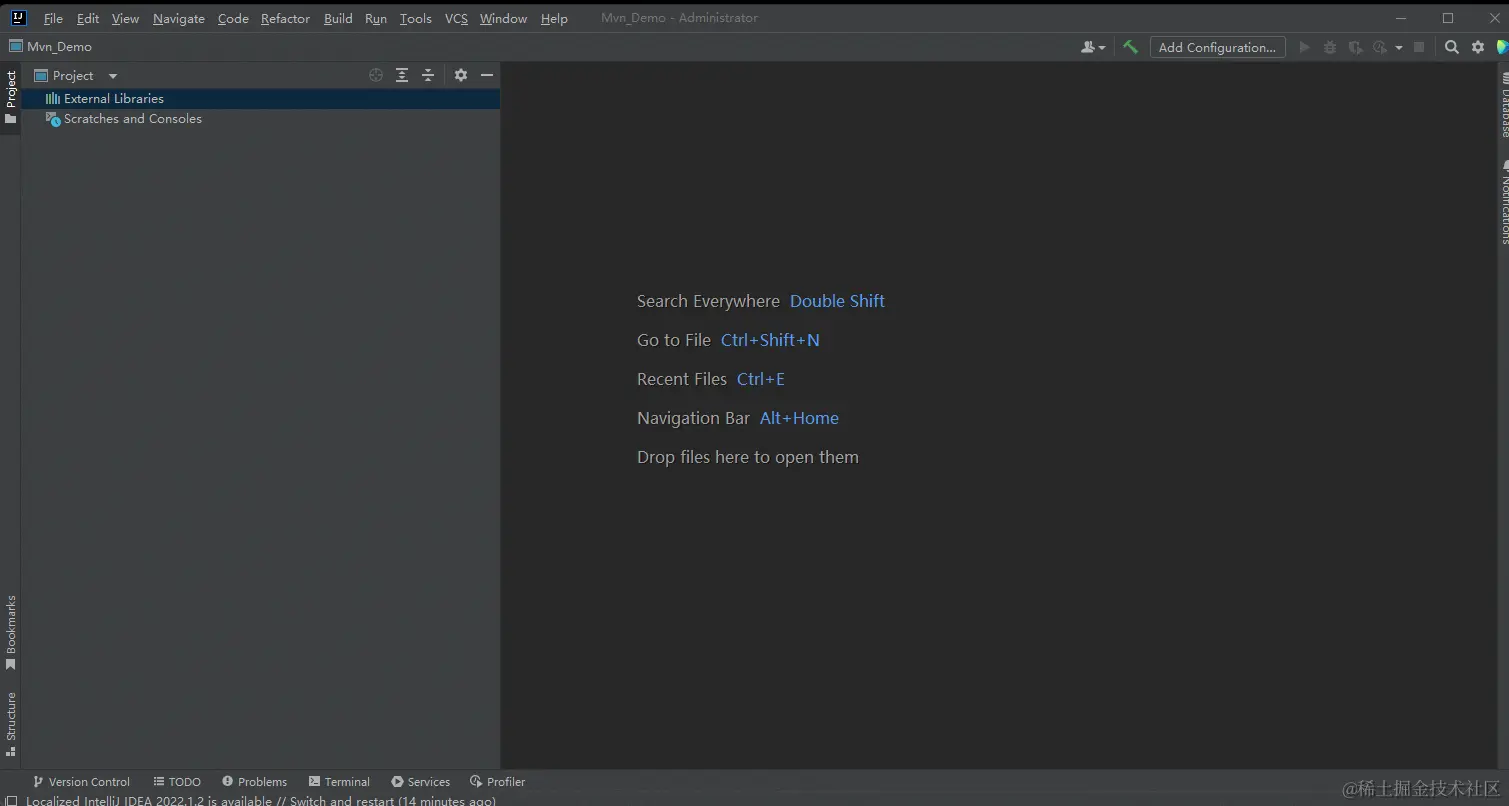Click the External Libraries bars icon
1509x806 pixels.
(53, 98)
